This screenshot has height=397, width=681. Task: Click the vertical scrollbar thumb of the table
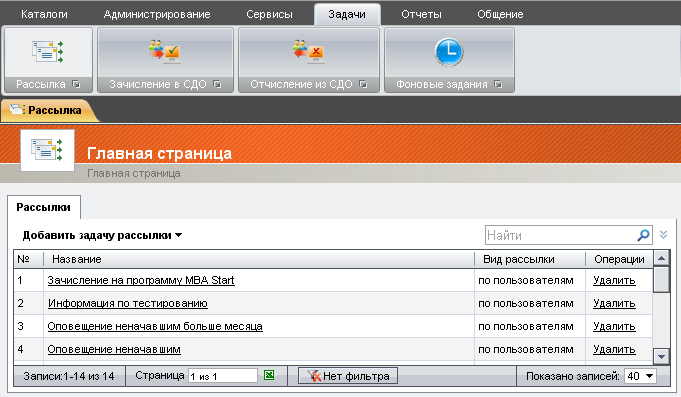coord(661,280)
